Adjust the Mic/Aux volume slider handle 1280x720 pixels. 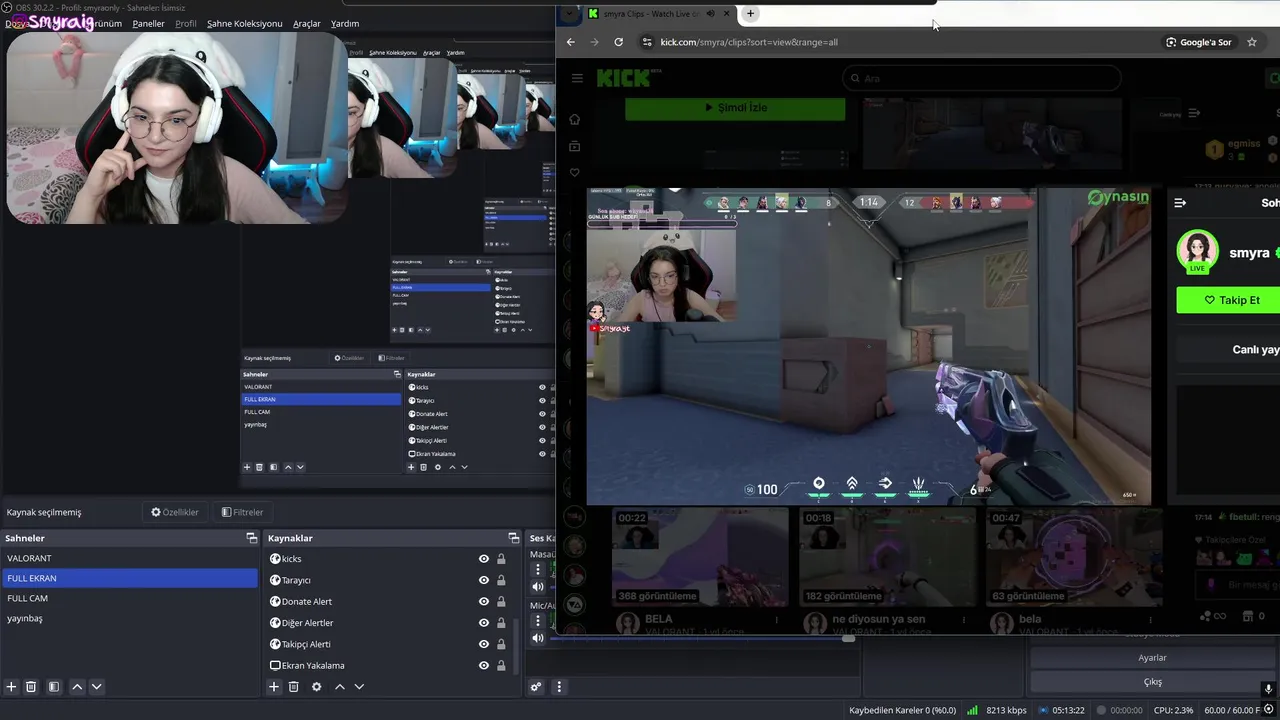849,638
